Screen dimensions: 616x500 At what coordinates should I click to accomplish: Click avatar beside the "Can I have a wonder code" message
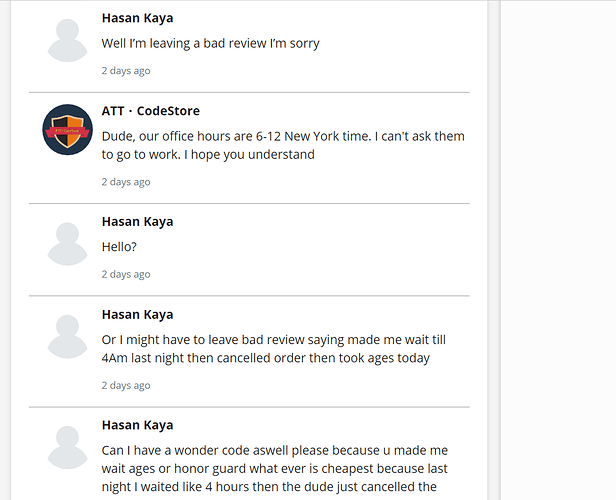pyautogui.click(x=68, y=447)
